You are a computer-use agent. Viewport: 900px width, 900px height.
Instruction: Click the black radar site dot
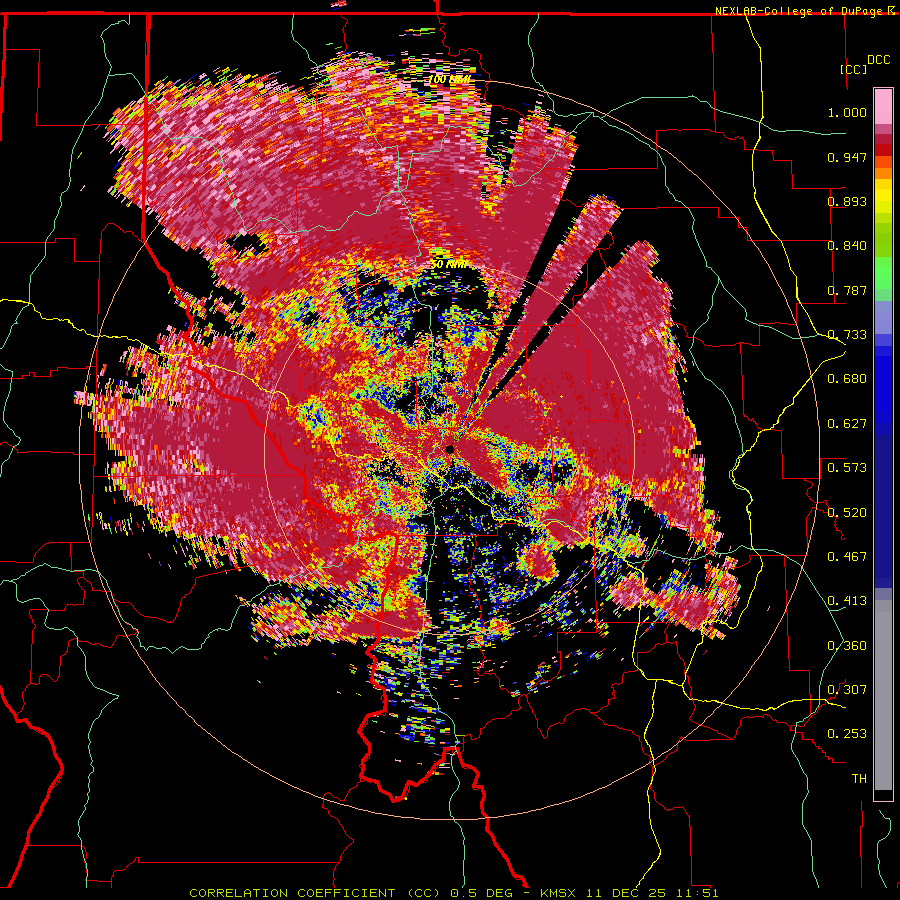(x=449, y=449)
